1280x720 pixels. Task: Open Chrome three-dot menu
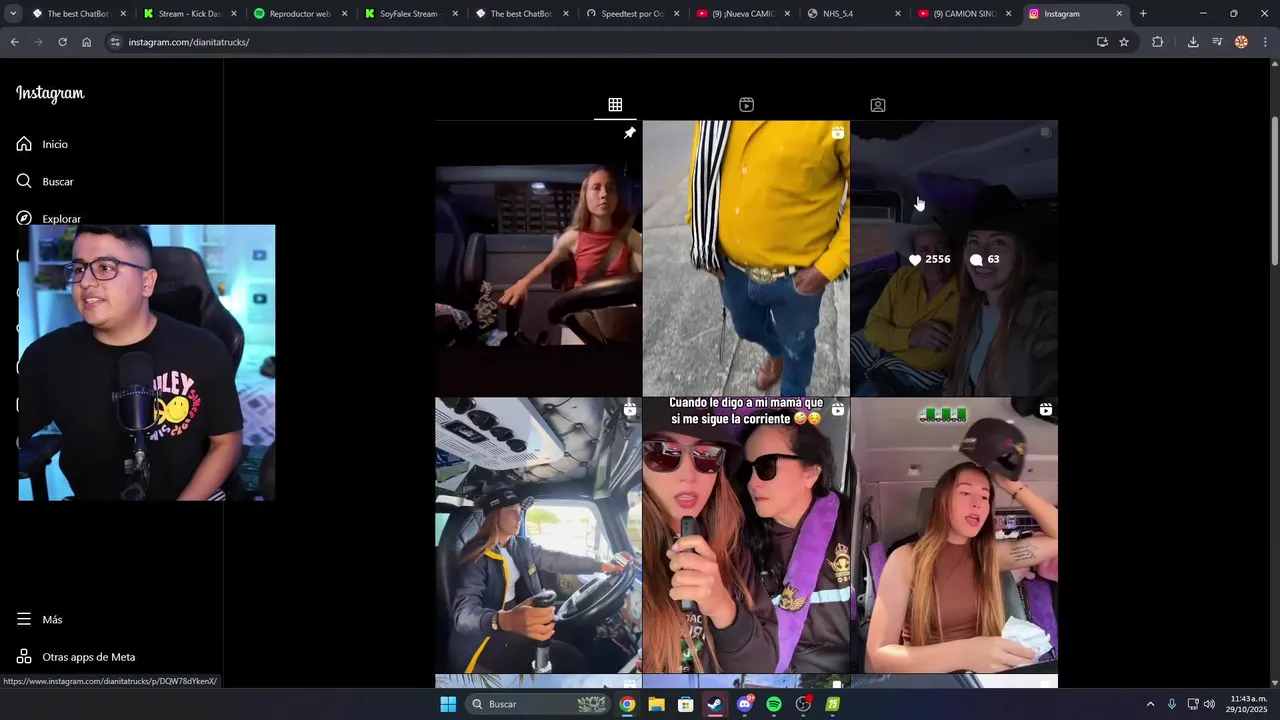pyautogui.click(x=1265, y=42)
